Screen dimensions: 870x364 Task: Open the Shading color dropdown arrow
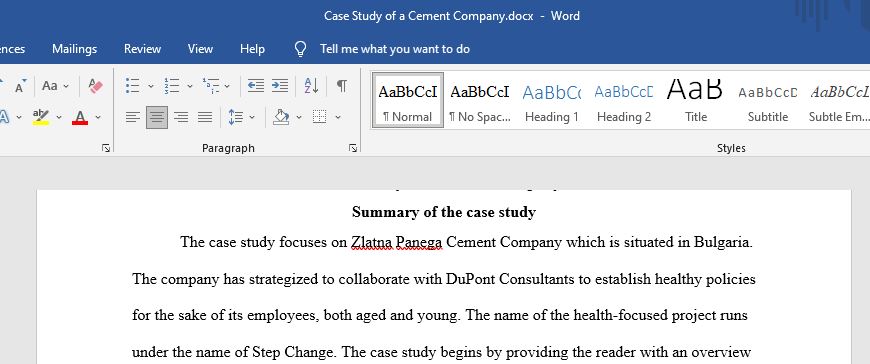pos(299,117)
